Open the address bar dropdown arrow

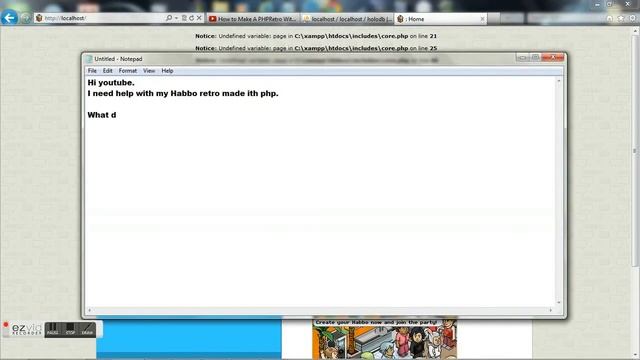click(x=176, y=18)
